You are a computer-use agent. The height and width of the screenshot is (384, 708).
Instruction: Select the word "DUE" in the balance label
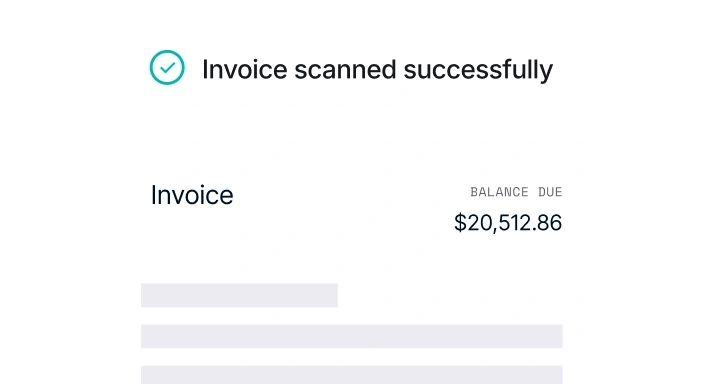tap(550, 192)
